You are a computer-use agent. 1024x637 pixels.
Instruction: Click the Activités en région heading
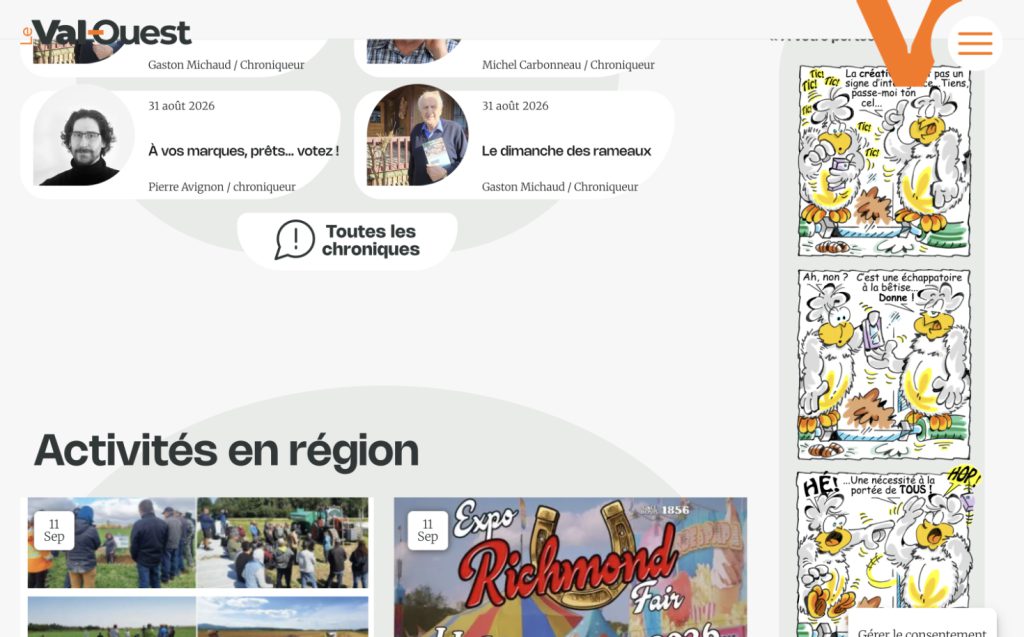point(227,451)
